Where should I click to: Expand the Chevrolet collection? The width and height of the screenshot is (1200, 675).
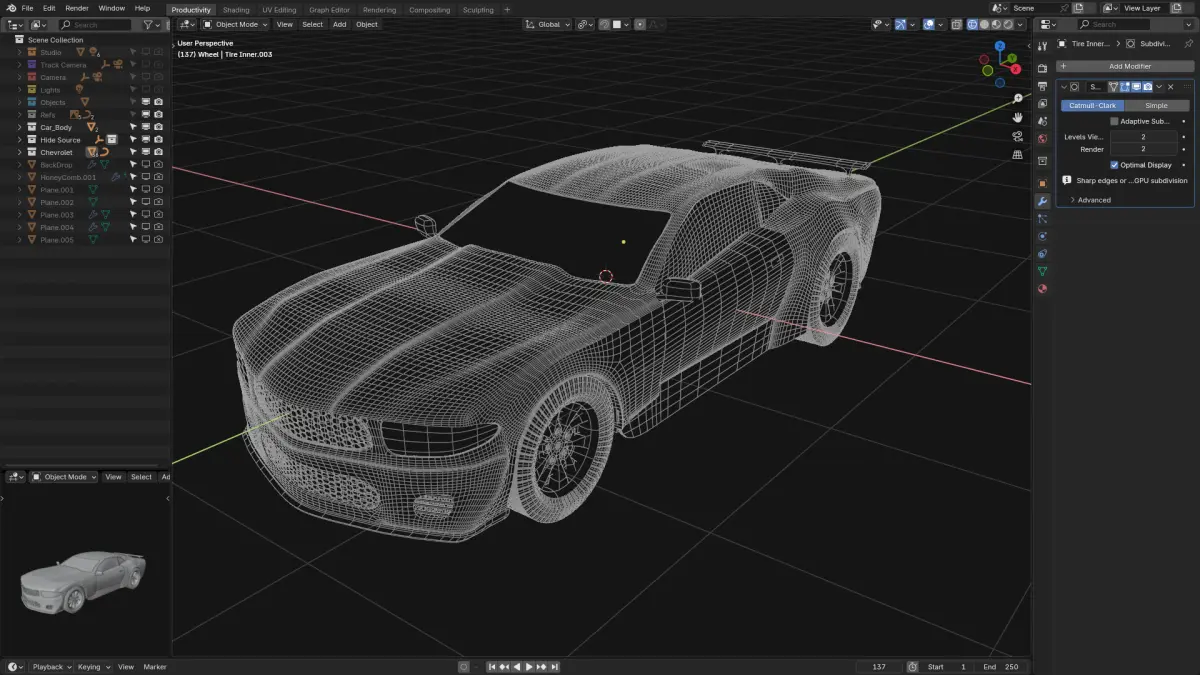pyautogui.click(x=19, y=152)
